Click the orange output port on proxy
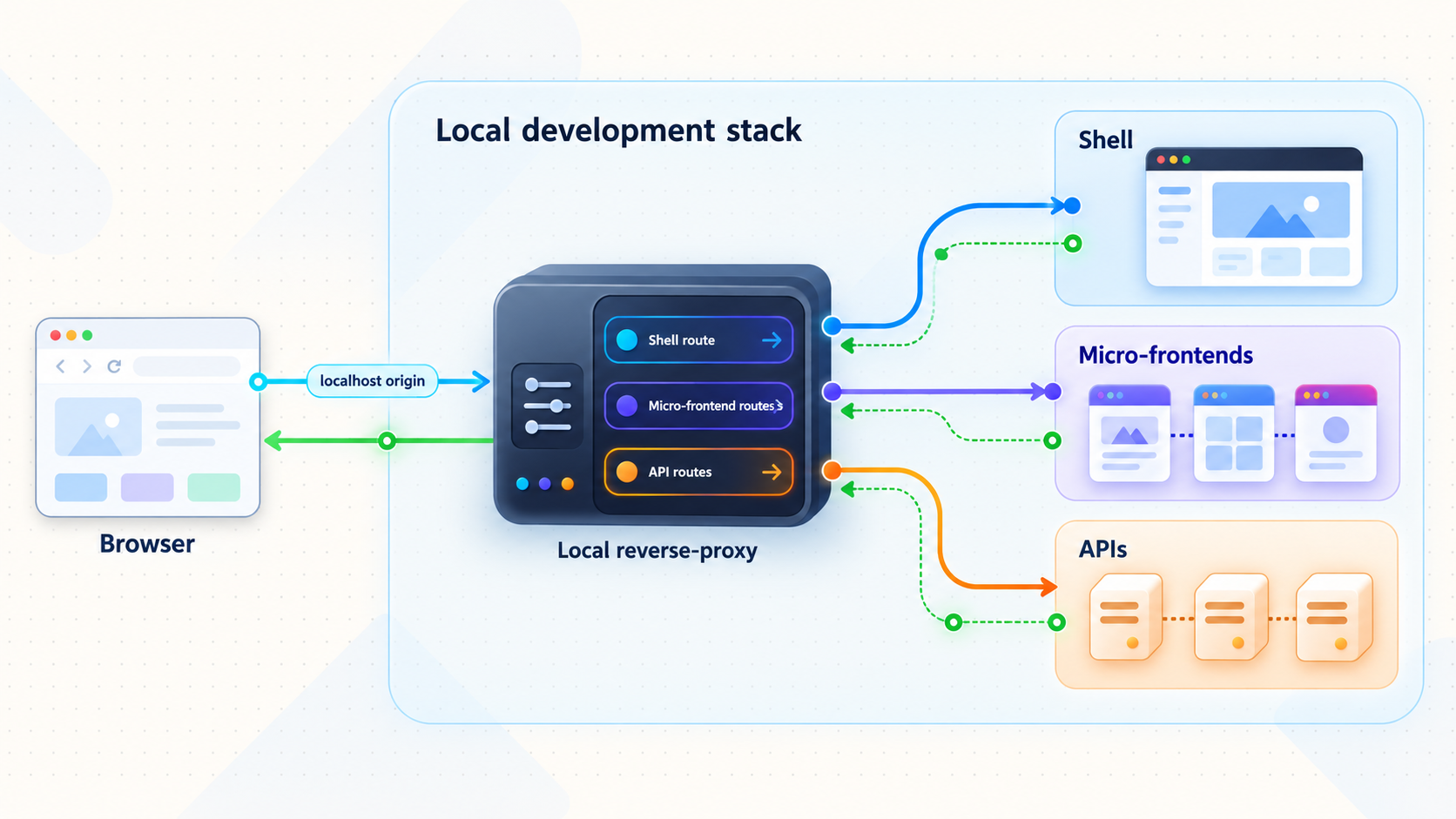The image size is (1456, 819). coord(832,471)
